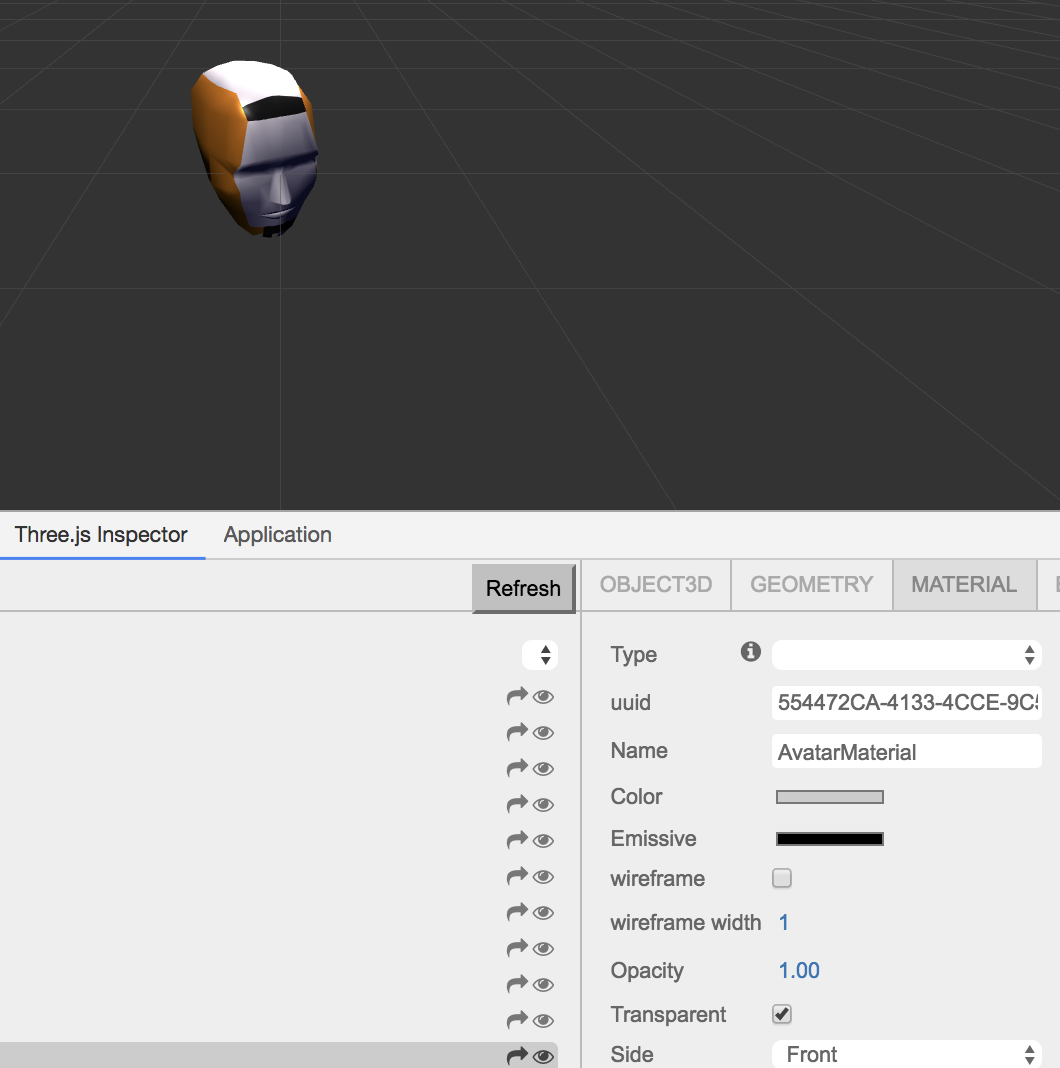Open the Color swatch picker
1060x1068 pixels.
coord(830,797)
